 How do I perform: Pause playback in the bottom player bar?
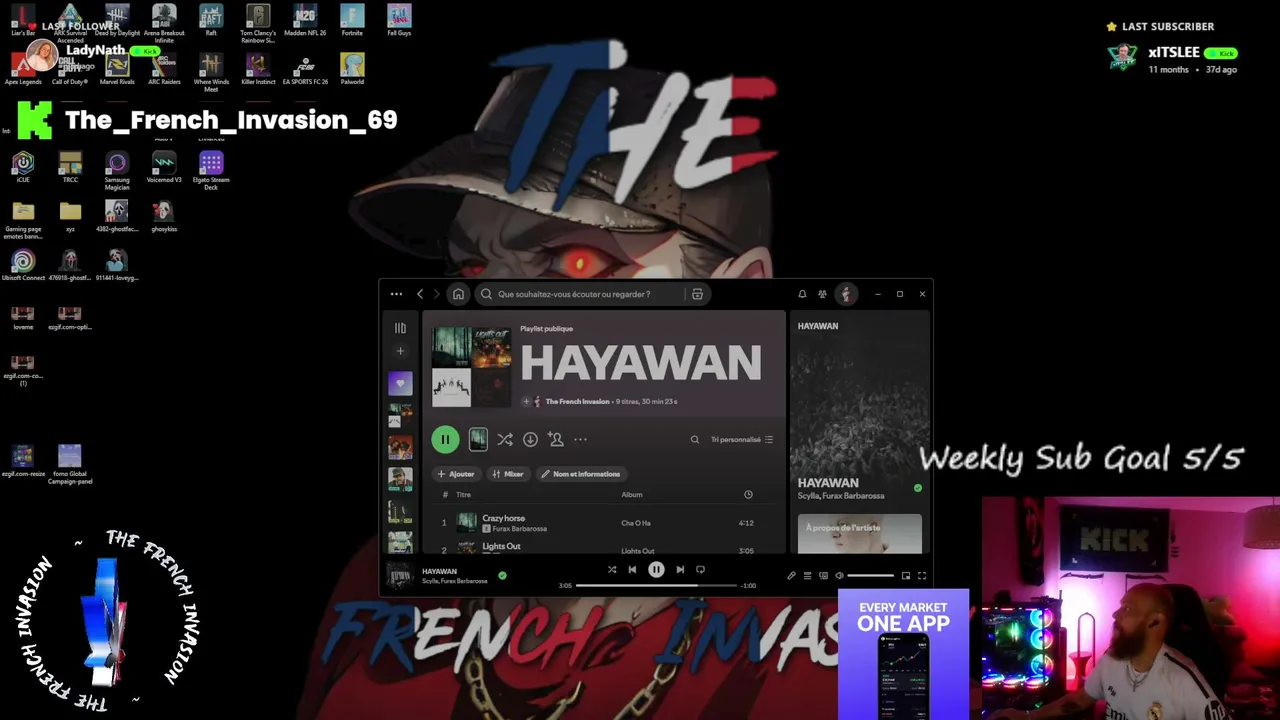coord(656,570)
